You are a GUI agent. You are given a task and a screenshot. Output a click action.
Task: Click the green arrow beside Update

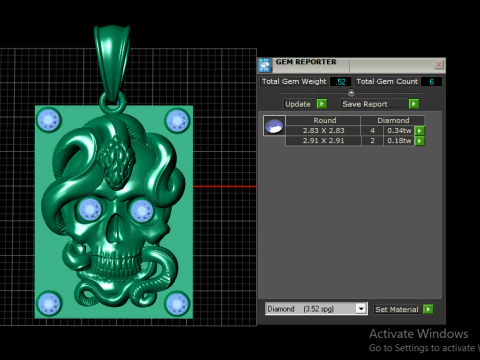(322, 104)
